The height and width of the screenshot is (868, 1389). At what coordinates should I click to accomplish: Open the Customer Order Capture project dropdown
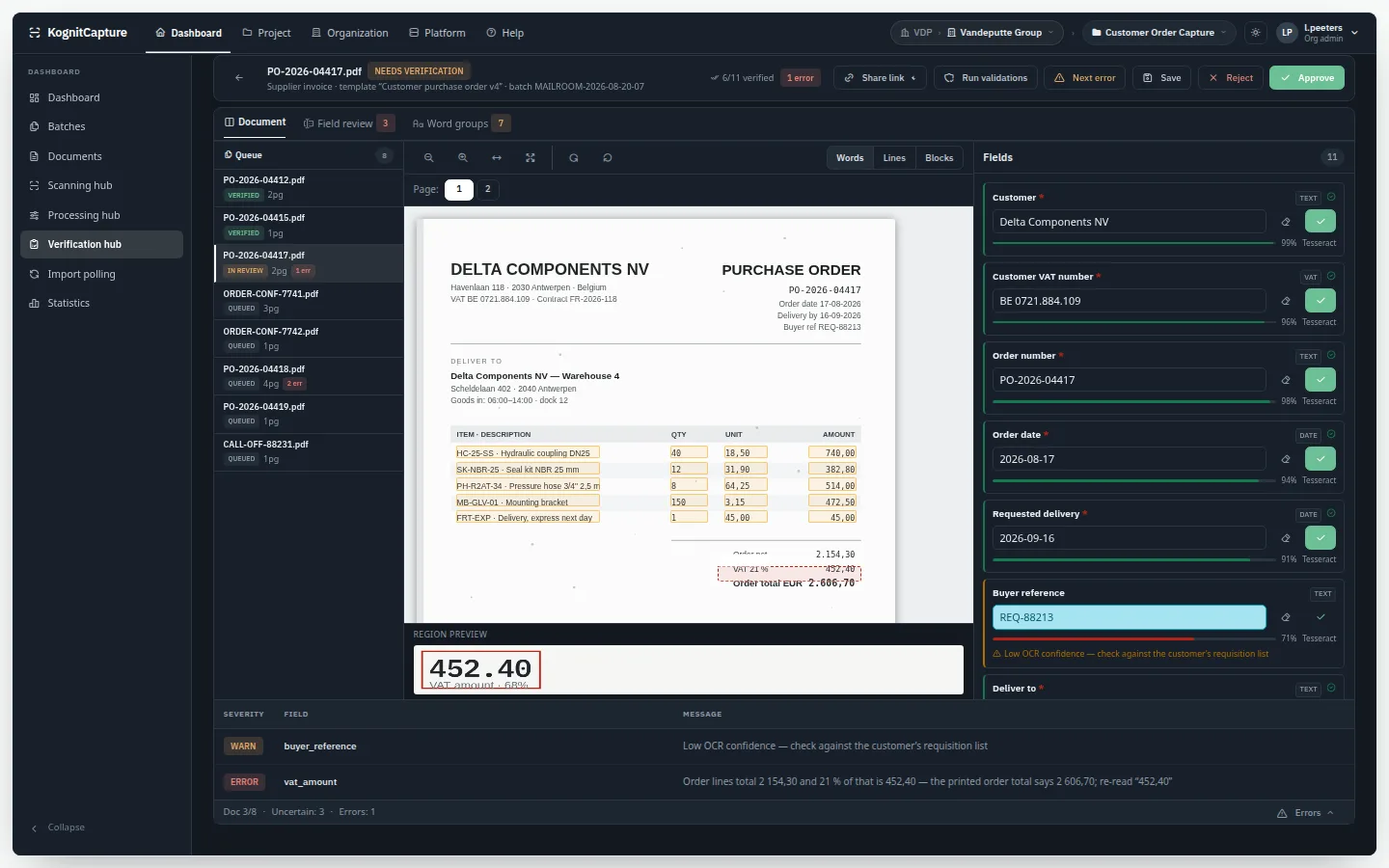tap(1159, 33)
